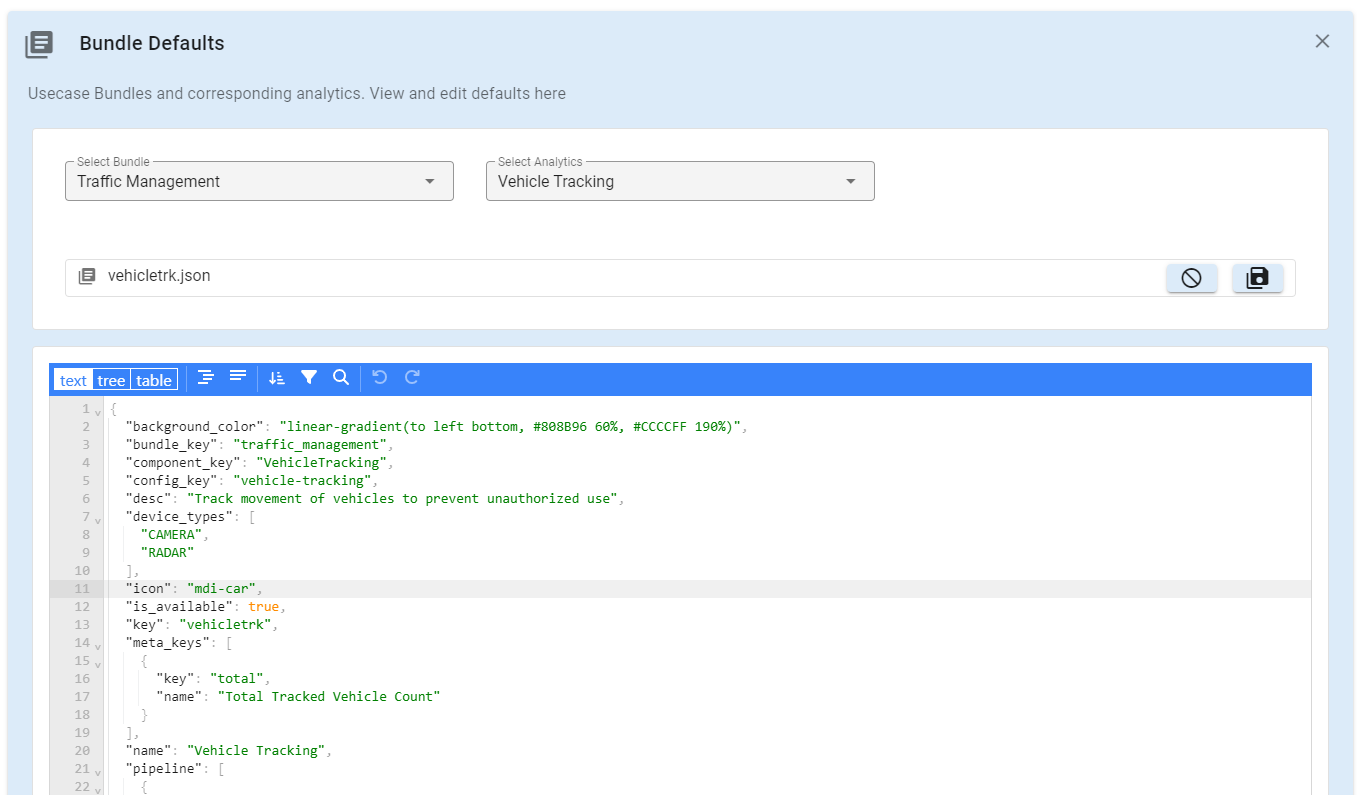Open the filter/transform contents tool
This screenshot has width=1357, height=795.
point(309,377)
